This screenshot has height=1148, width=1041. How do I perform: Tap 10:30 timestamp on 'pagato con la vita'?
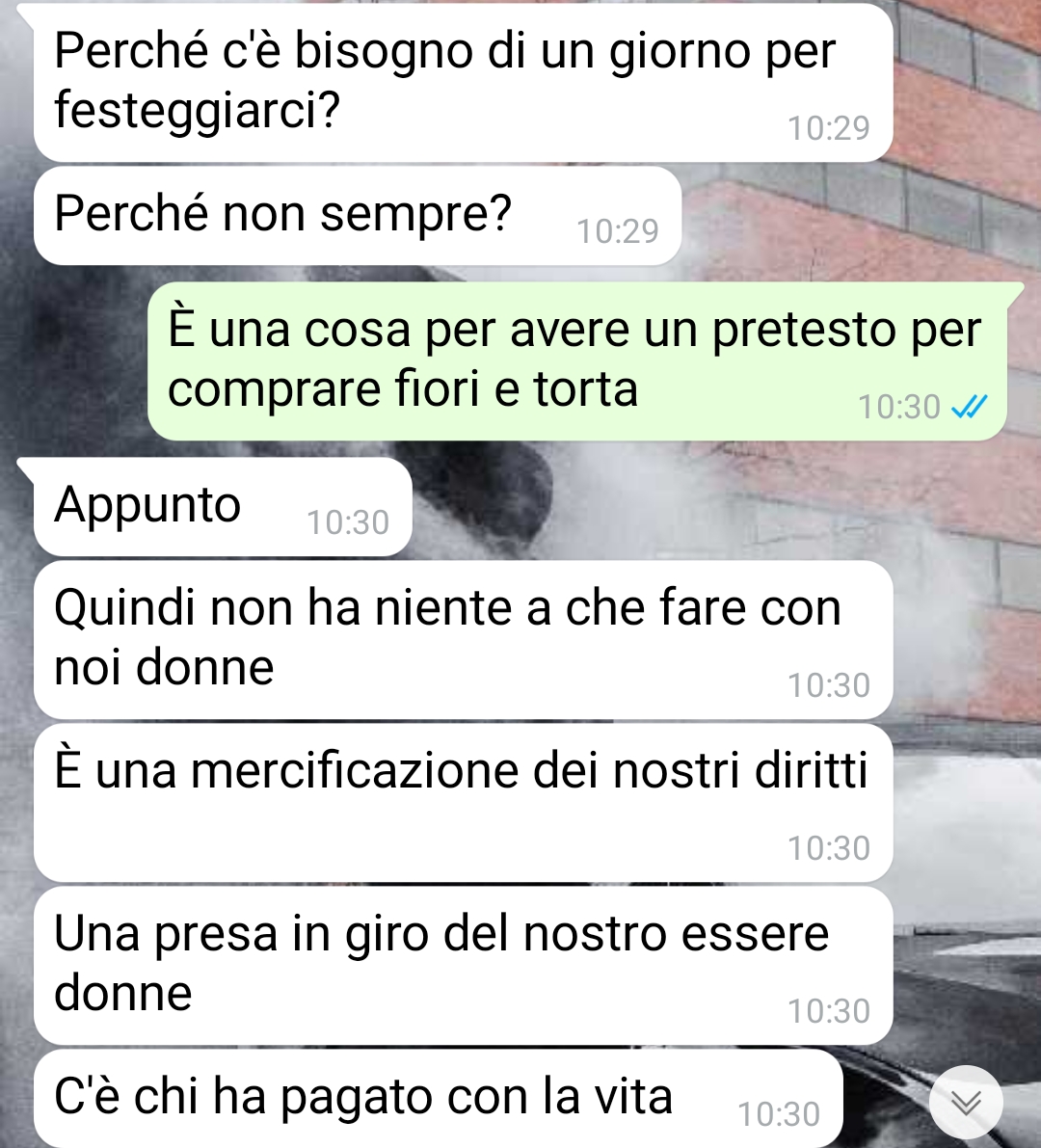pos(779,1114)
